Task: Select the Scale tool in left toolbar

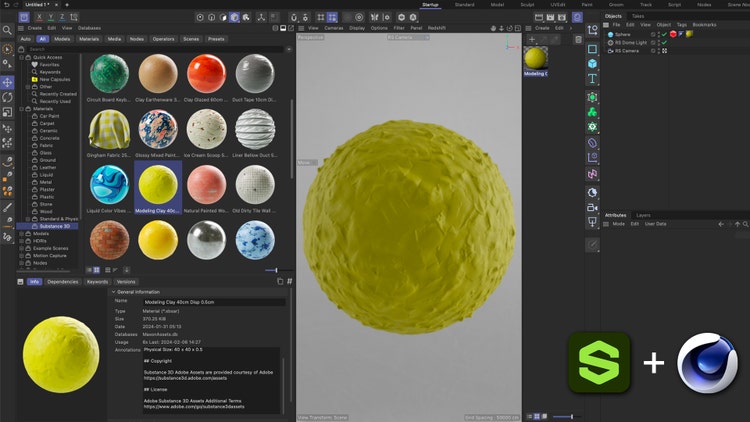Action: click(x=7, y=112)
